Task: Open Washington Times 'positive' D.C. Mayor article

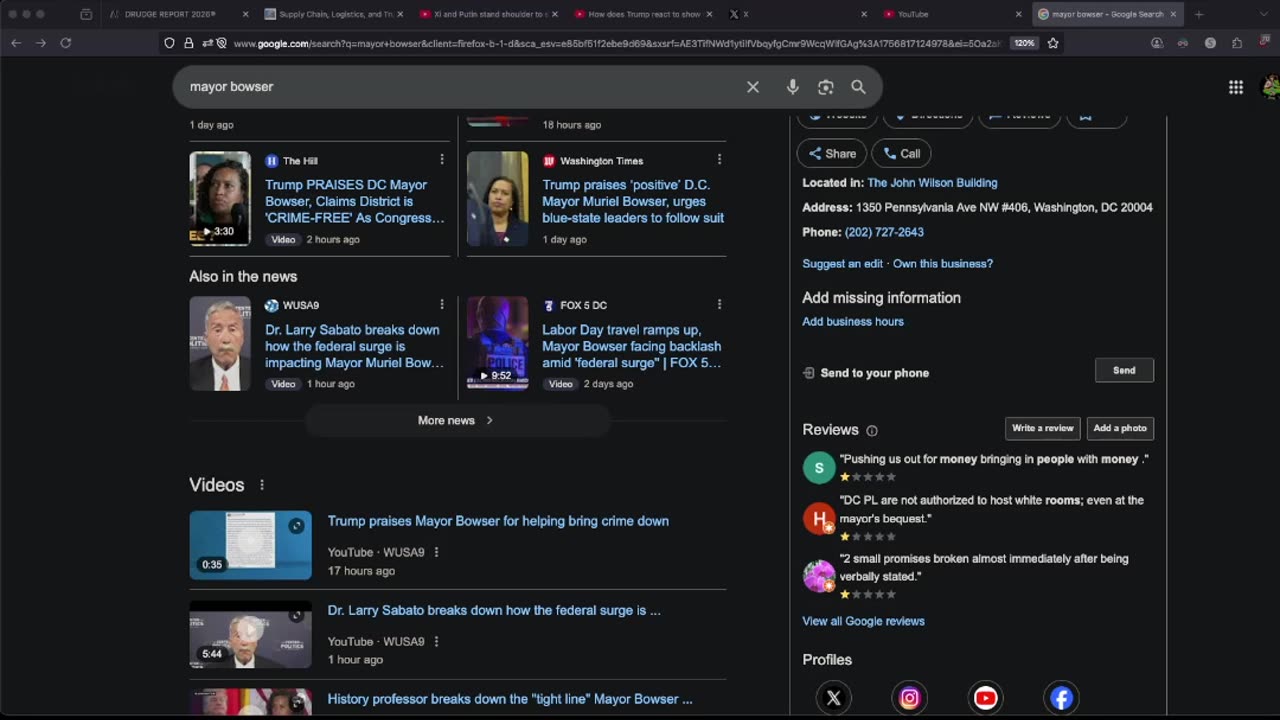Action: point(633,201)
